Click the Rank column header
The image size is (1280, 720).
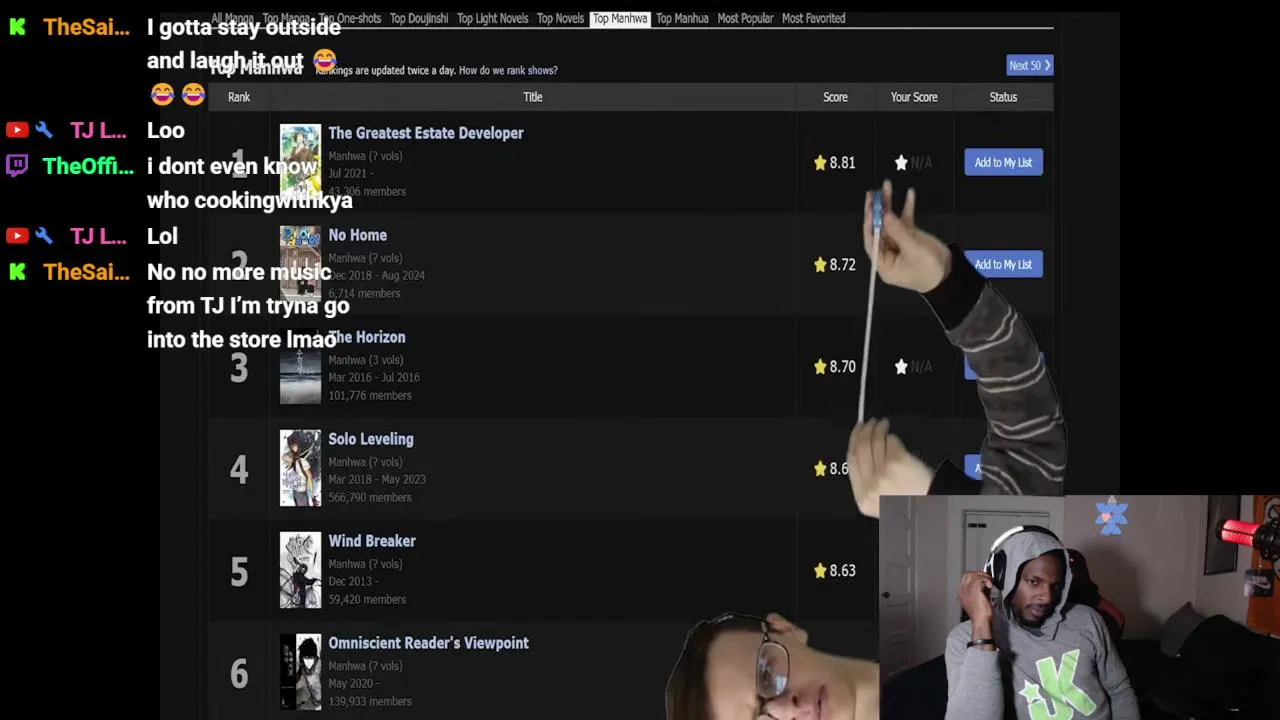tap(239, 97)
